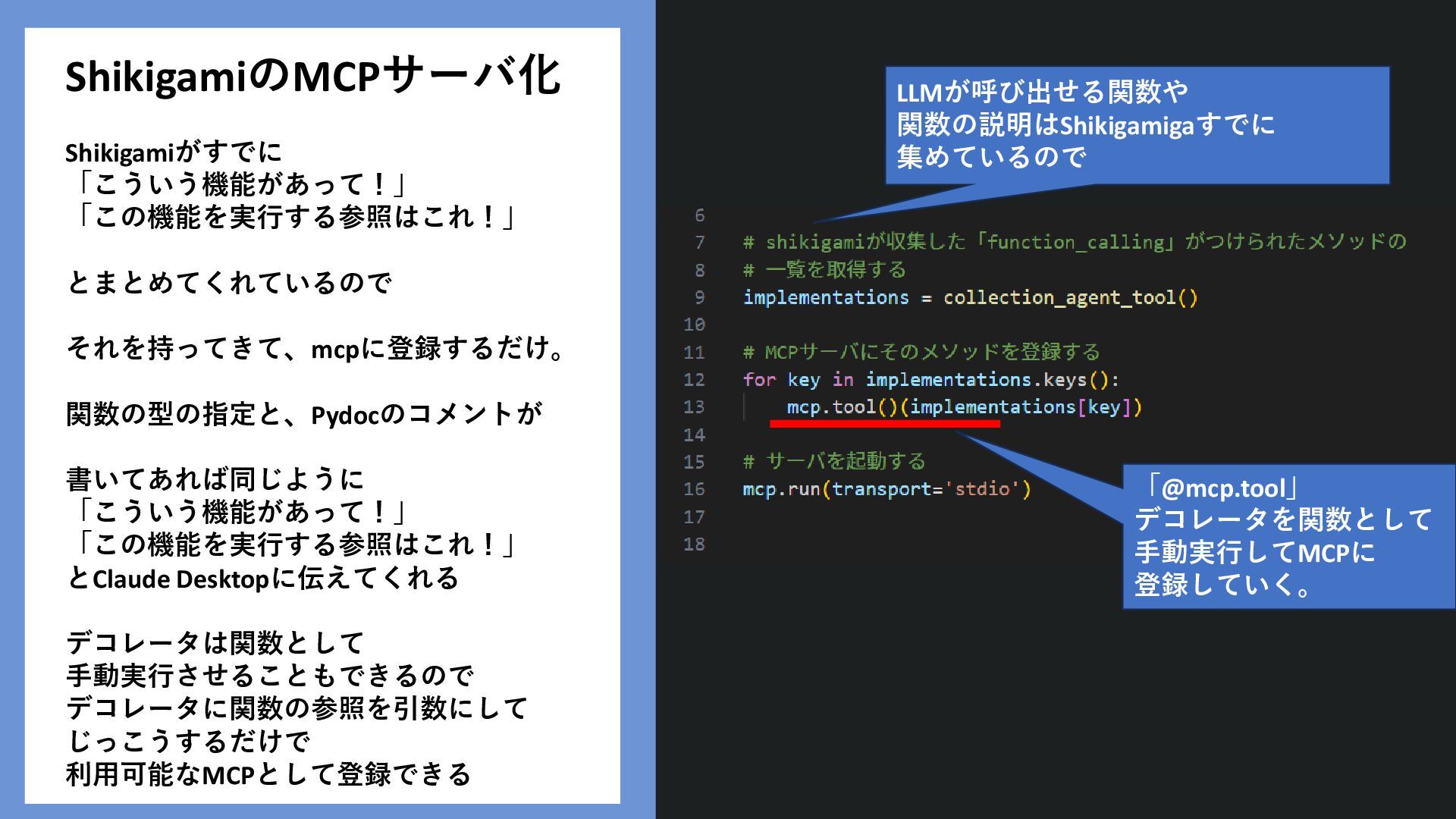The image size is (1456, 819).
Task: Click callout text 'デコレータを関数として'
Action: tap(1283, 520)
